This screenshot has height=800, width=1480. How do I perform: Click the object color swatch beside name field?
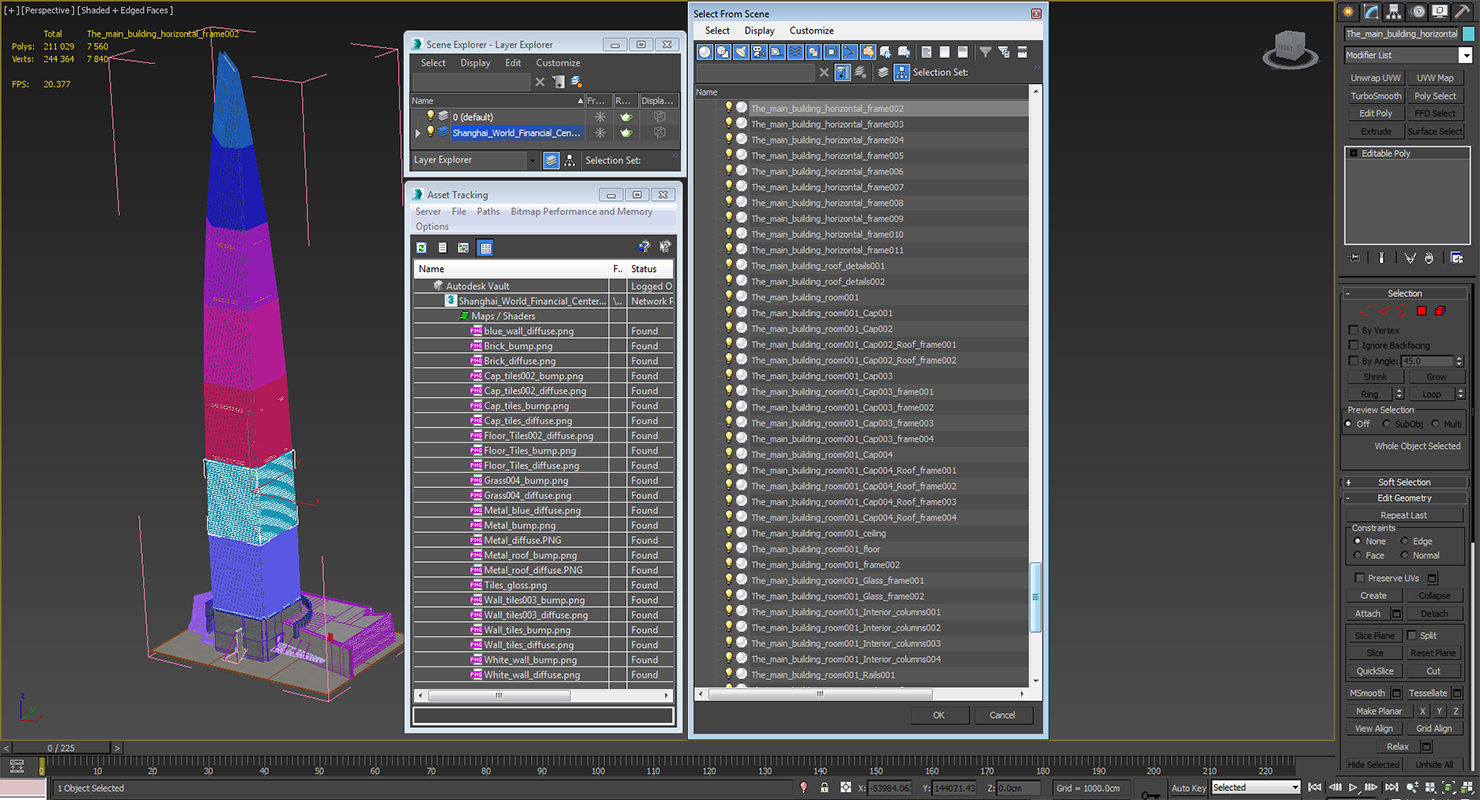pyautogui.click(x=1469, y=33)
